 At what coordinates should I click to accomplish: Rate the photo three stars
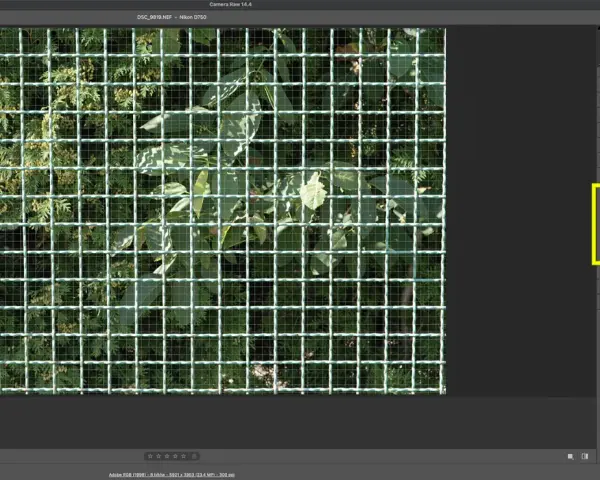(167, 456)
